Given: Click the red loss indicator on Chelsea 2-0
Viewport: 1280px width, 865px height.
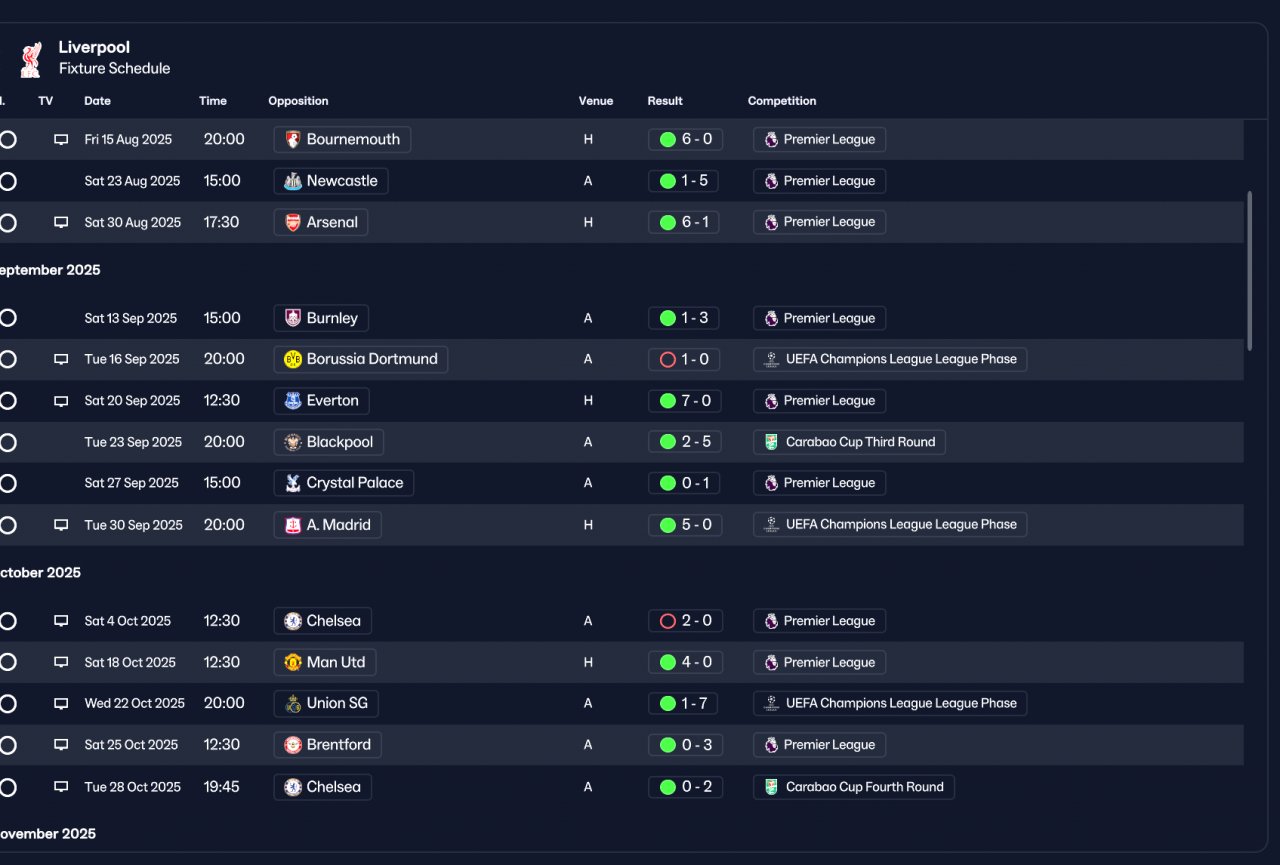Looking at the screenshot, I should point(668,621).
